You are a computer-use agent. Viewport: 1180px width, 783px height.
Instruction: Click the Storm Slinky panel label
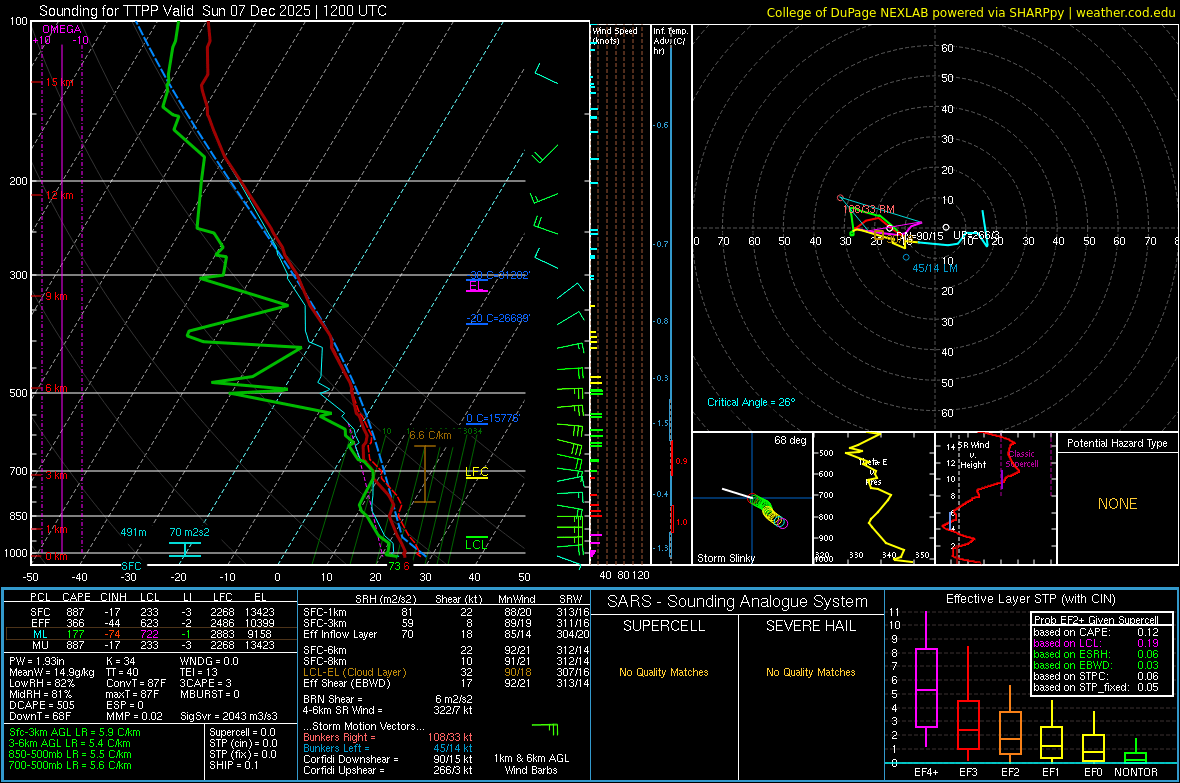click(725, 558)
